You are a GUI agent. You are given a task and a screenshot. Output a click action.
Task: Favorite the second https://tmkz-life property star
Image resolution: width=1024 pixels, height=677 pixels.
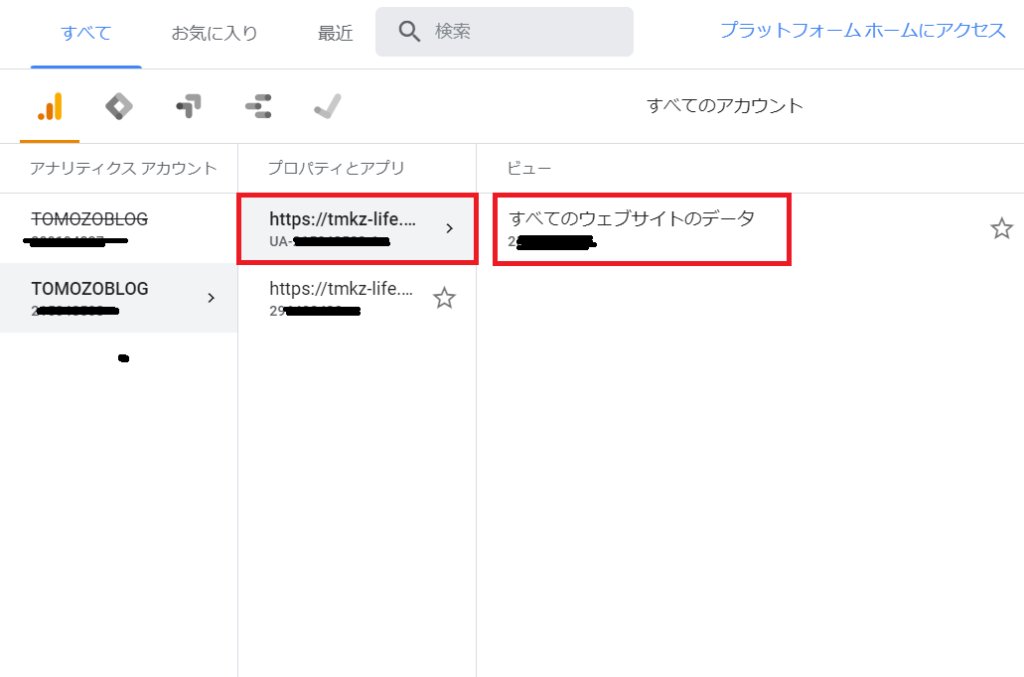[444, 298]
